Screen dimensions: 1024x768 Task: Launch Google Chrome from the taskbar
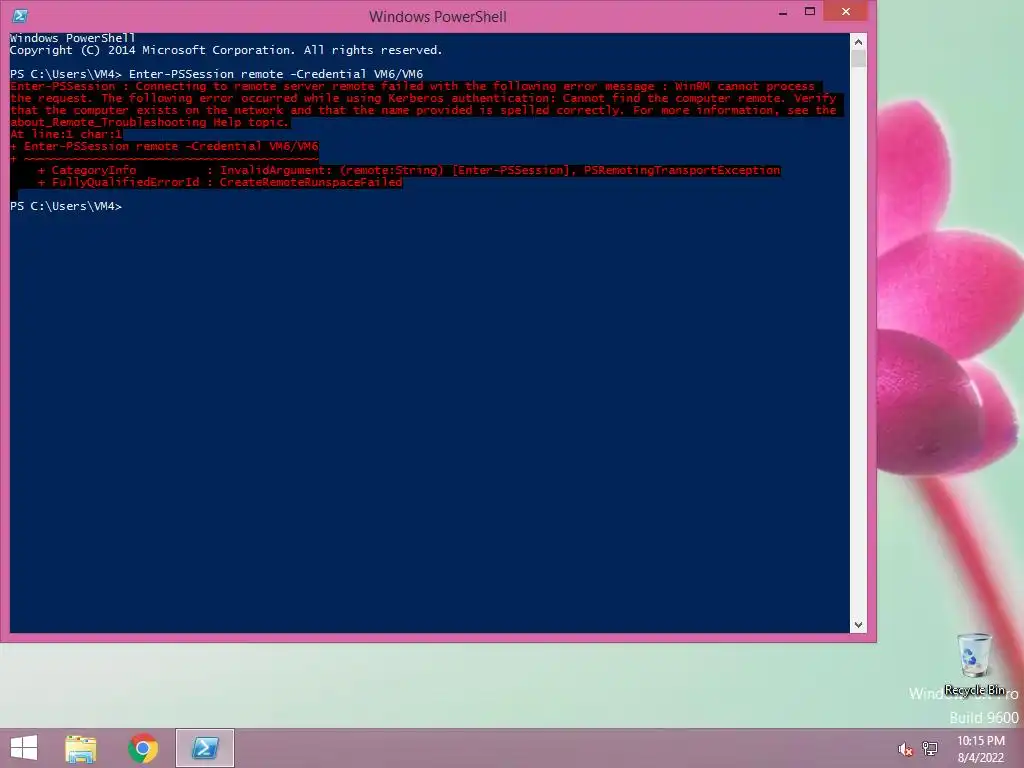point(143,748)
